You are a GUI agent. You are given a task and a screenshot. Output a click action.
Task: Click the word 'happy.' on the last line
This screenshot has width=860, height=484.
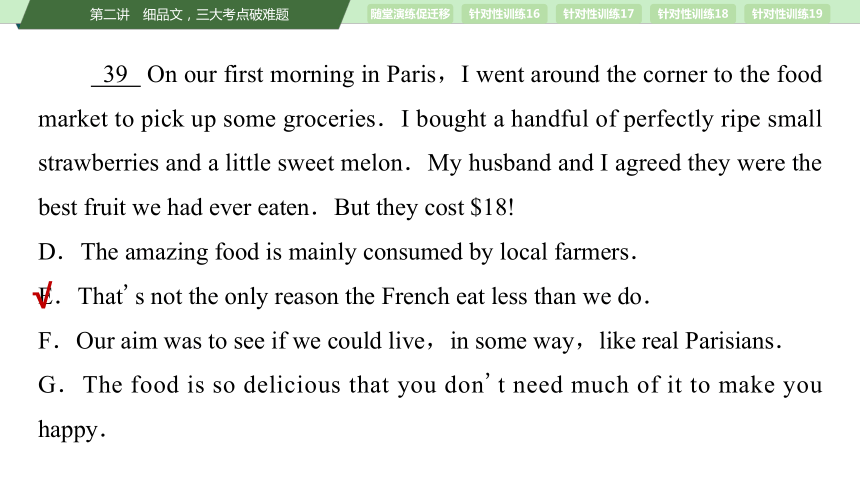[x=72, y=430]
